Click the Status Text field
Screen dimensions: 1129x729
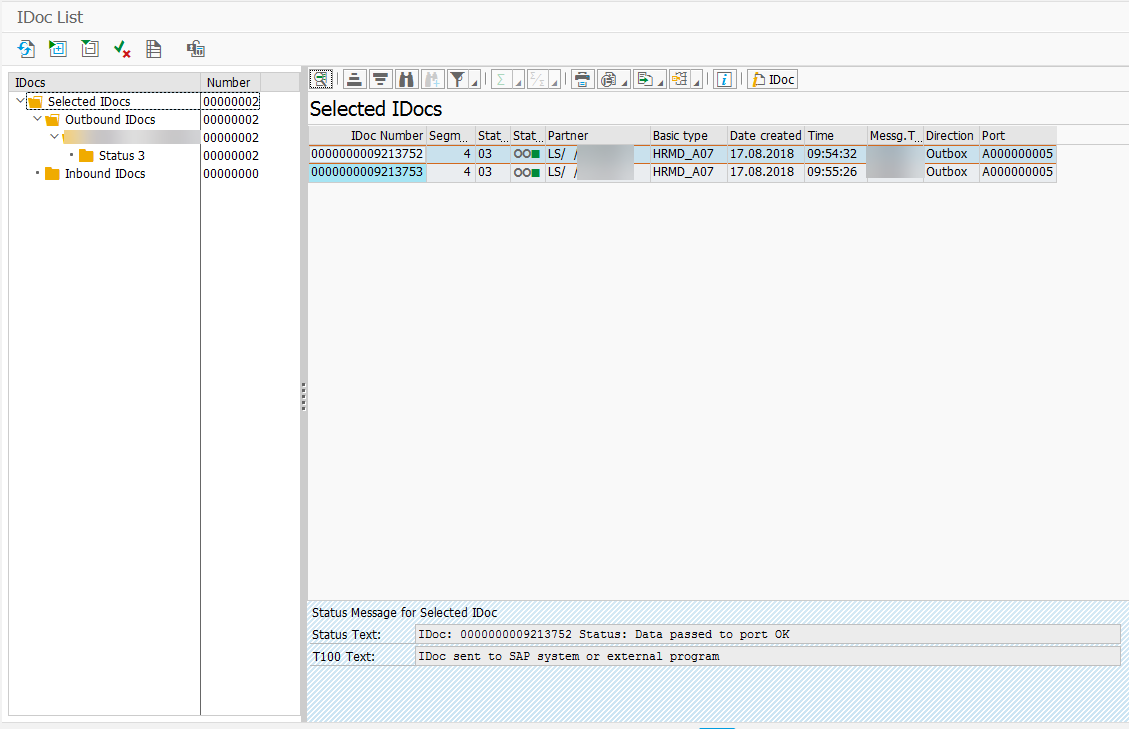[x=767, y=634]
